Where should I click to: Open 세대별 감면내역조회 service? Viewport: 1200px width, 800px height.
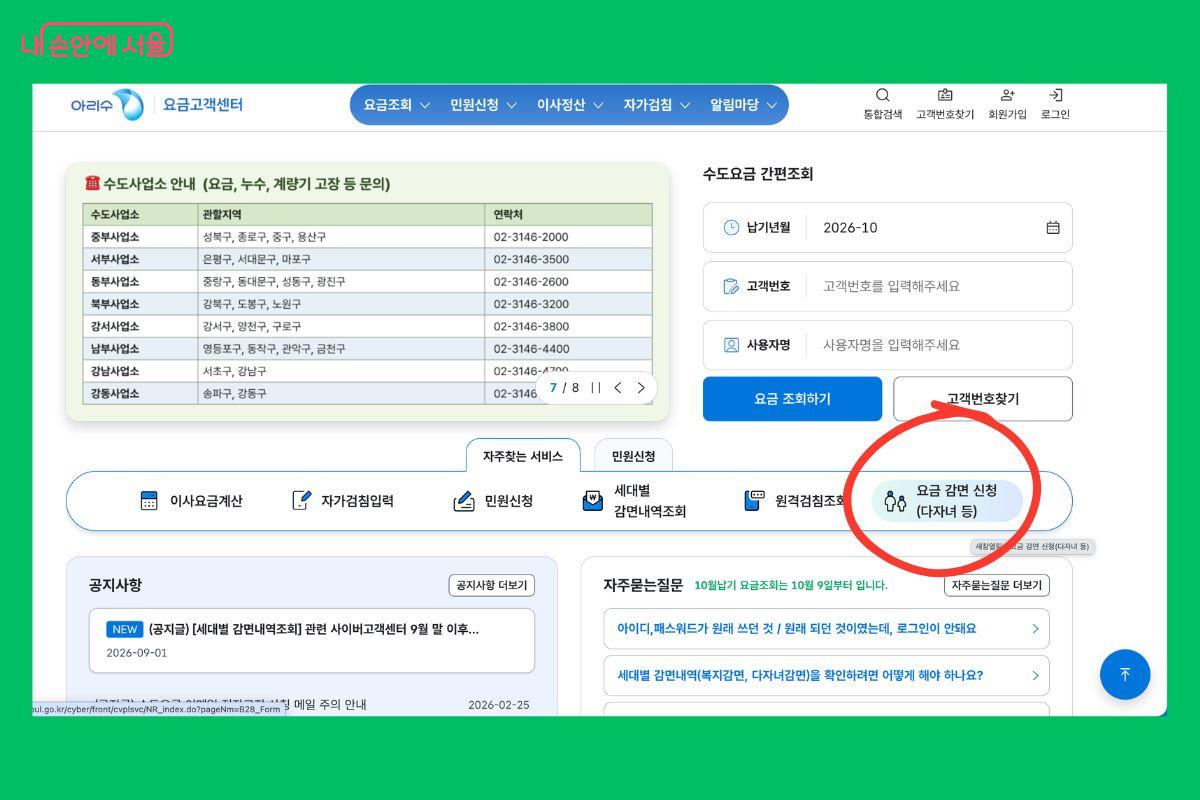tap(634, 501)
